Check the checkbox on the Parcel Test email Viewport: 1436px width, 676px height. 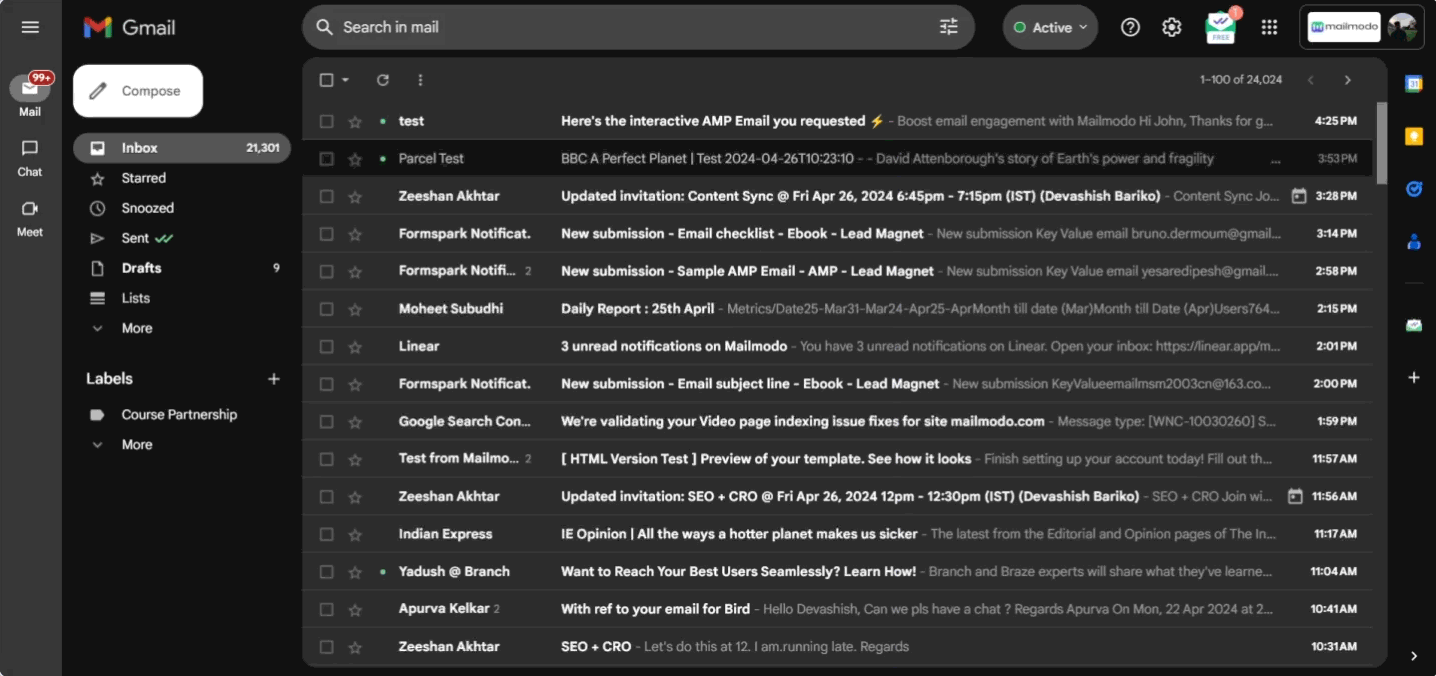326,158
